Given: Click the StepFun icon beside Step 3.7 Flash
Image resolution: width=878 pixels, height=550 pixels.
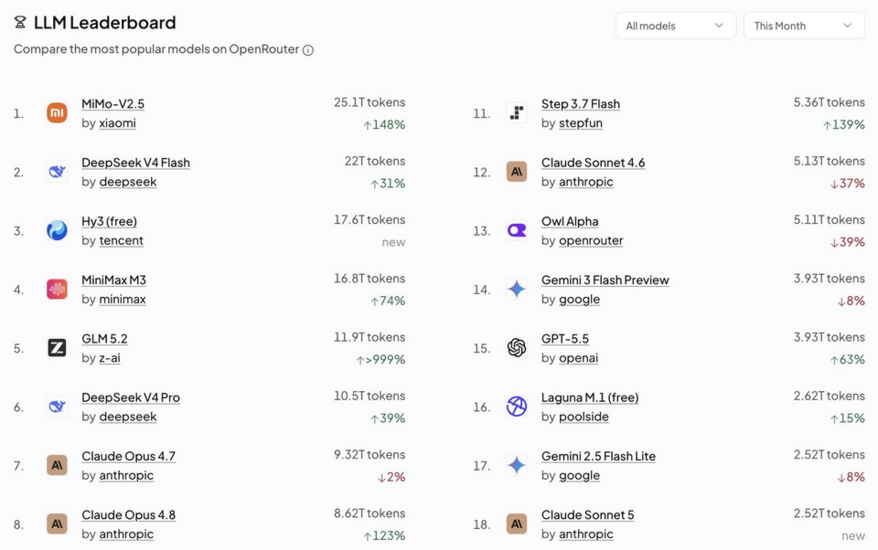Looking at the screenshot, I should click(x=516, y=113).
